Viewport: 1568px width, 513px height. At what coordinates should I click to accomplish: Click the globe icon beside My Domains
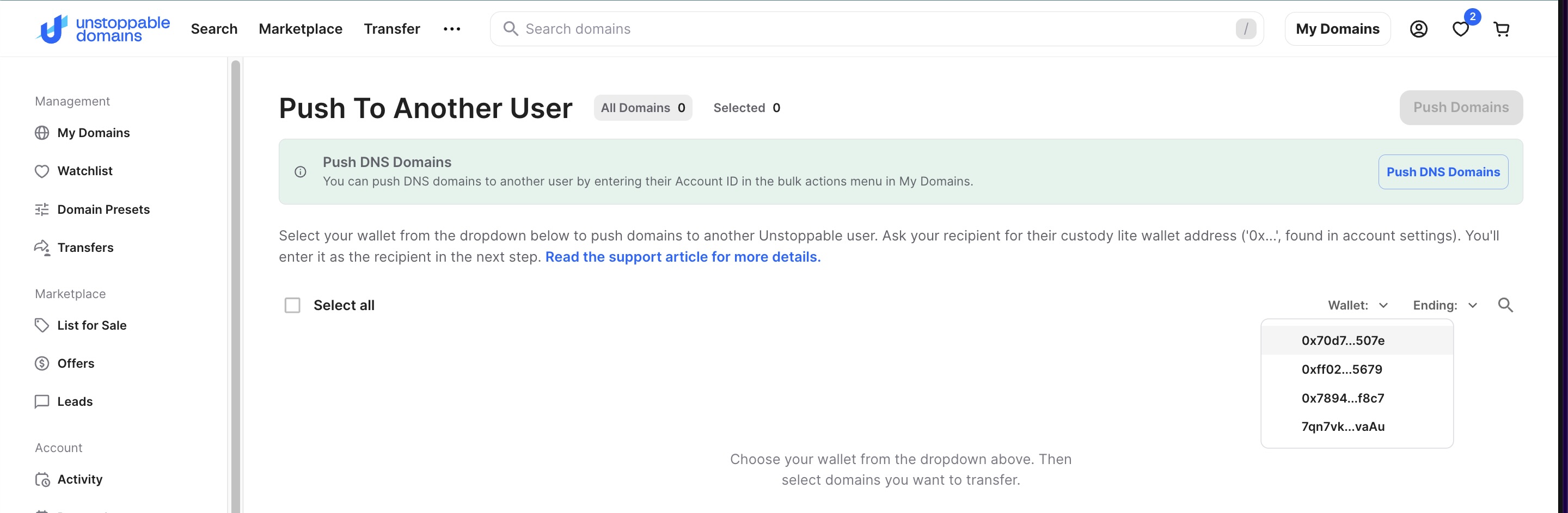coord(42,133)
